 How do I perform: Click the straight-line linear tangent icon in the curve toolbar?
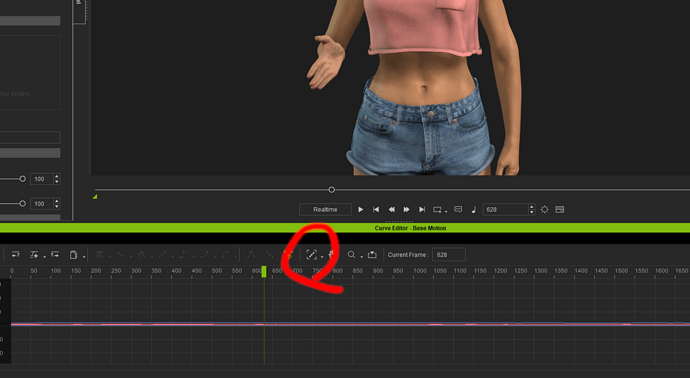(162, 254)
